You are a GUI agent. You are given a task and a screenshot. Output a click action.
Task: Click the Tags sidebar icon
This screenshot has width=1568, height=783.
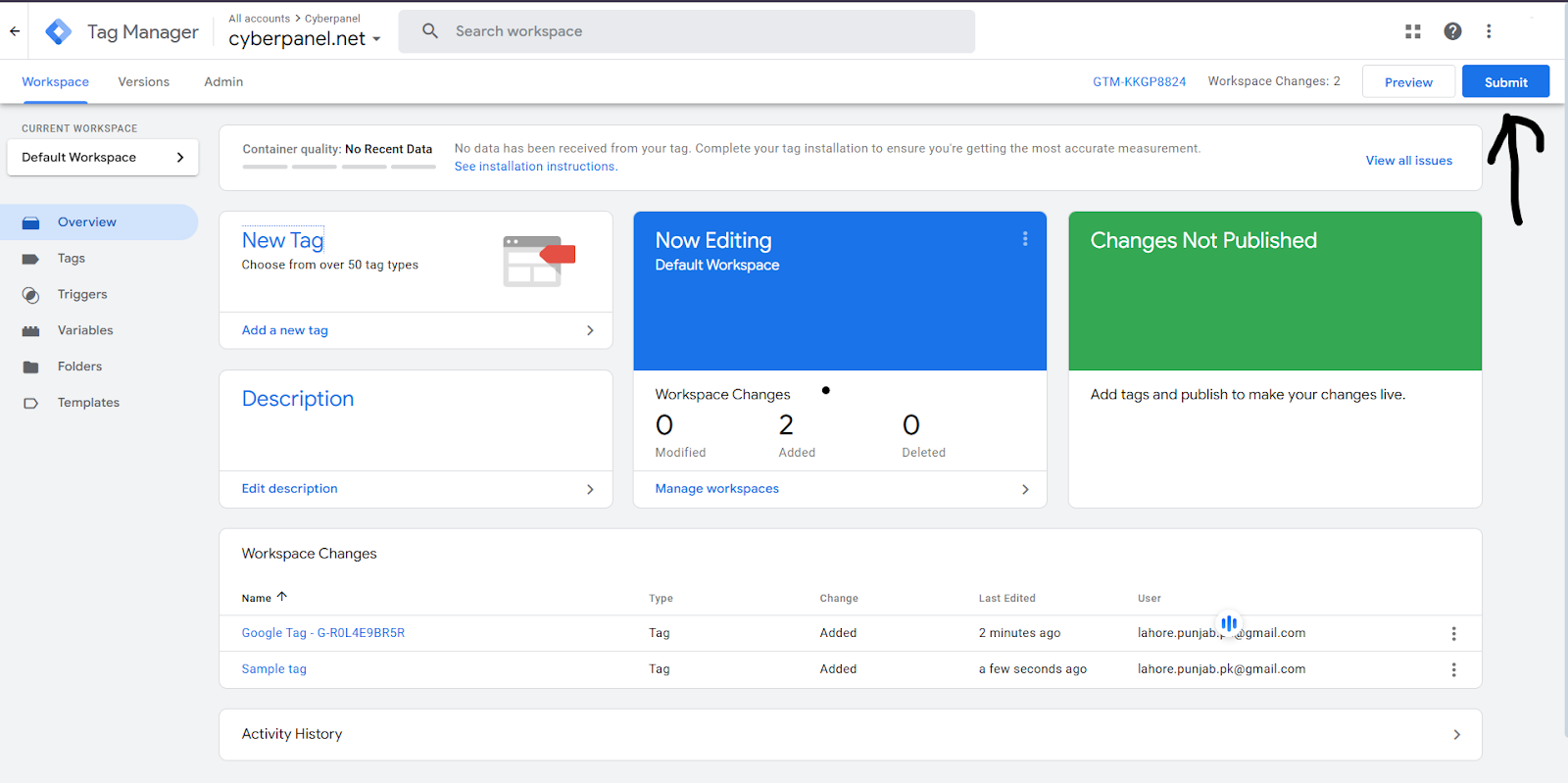pyautogui.click(x=30, y=259)
